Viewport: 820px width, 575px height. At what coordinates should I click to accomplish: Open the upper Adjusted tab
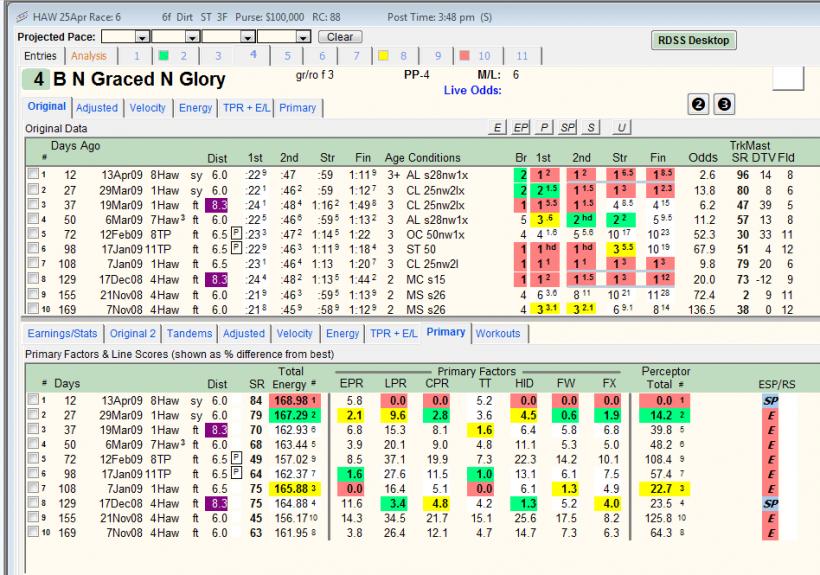pyautogui.click(x=97, y=108)
